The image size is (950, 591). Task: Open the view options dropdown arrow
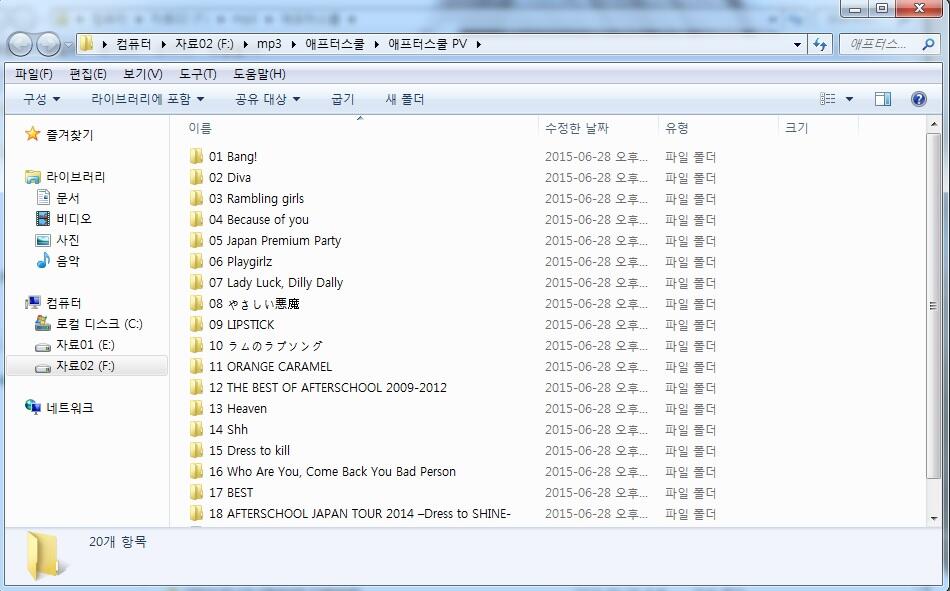click(x=849, y=99)
